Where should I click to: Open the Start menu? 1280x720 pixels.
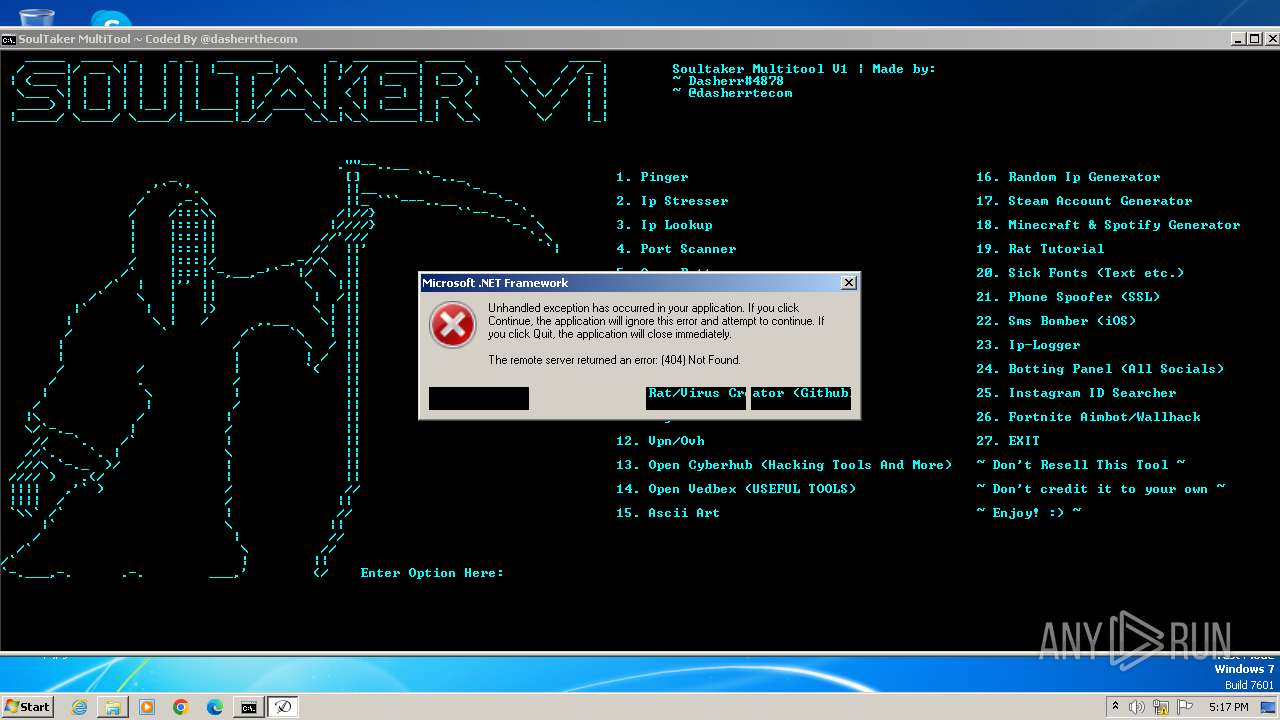click(28, 707)
